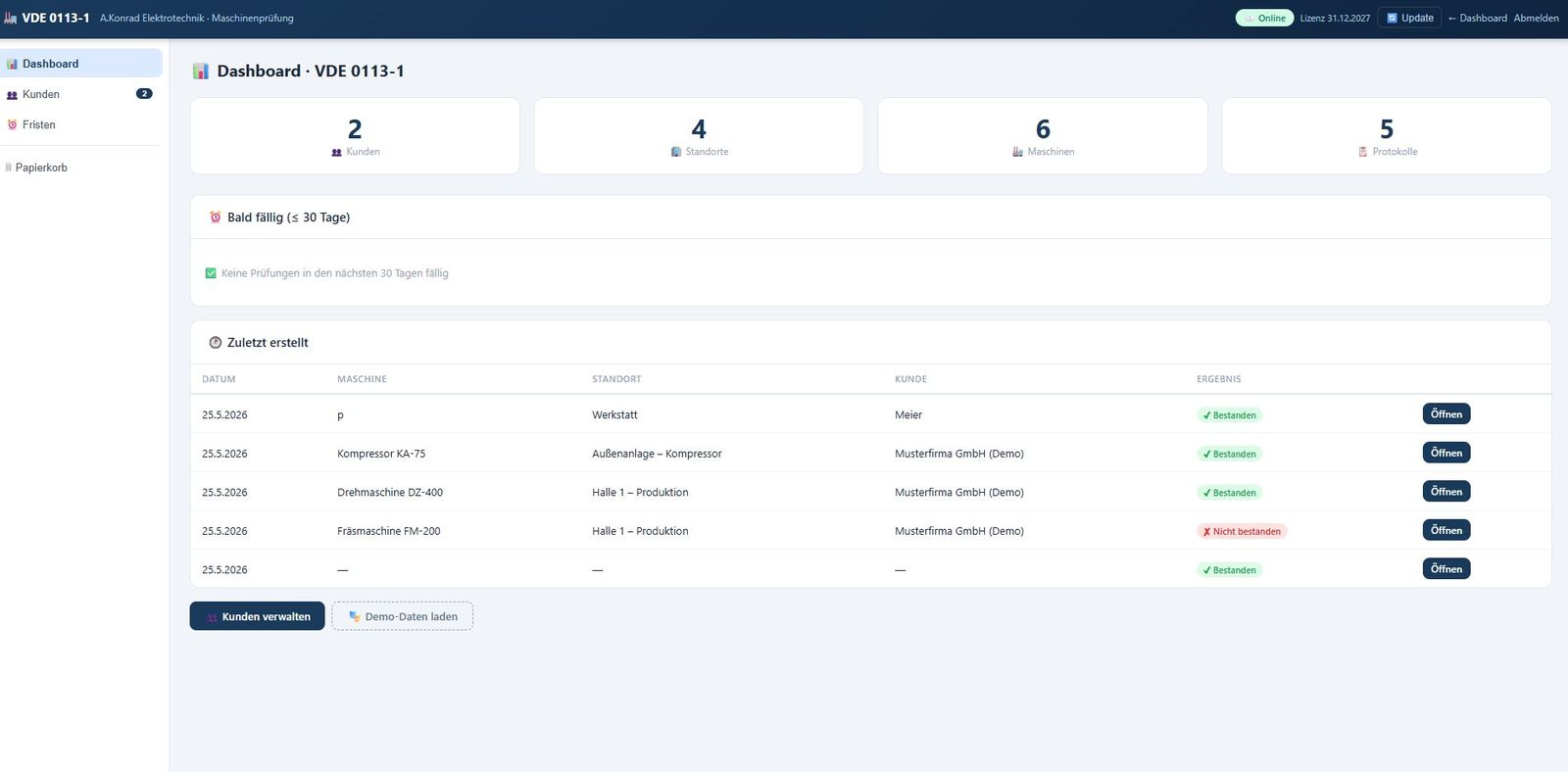Viewport: 1568px width, 772px height.
Task: Click the Dashboard back link in the header
Action: coord(1477,18)
